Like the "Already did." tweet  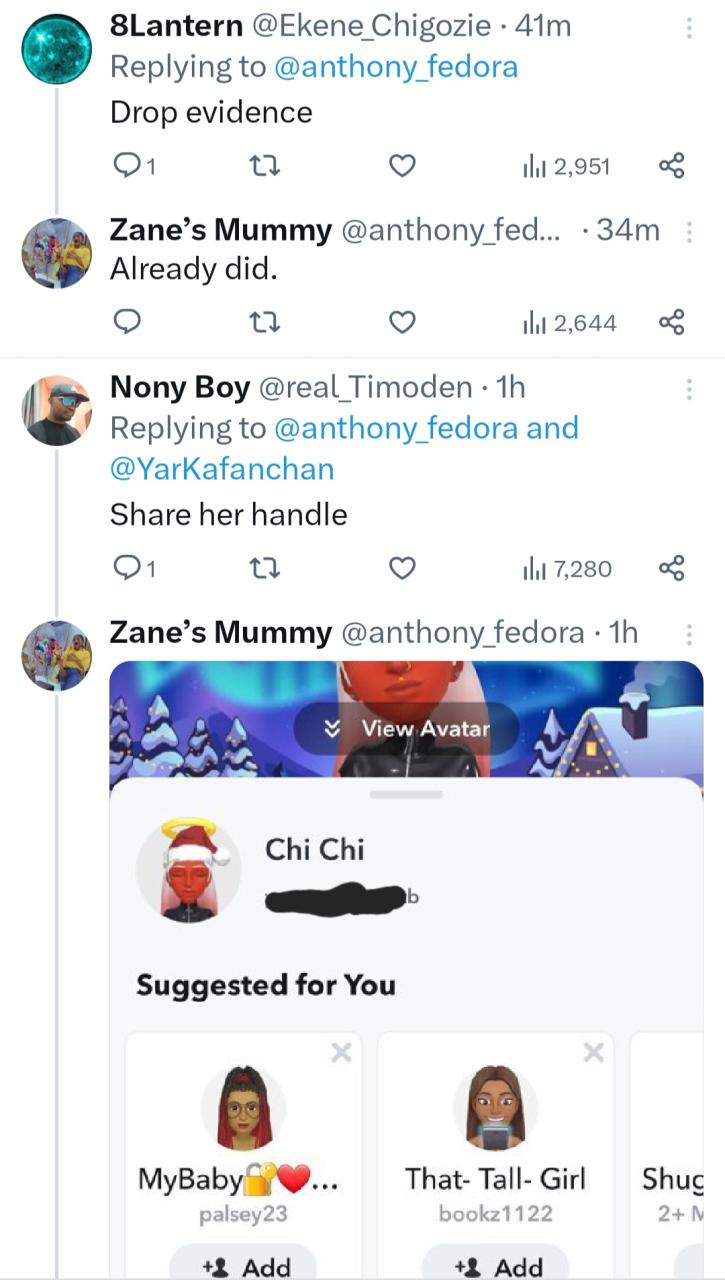point(401,322)
